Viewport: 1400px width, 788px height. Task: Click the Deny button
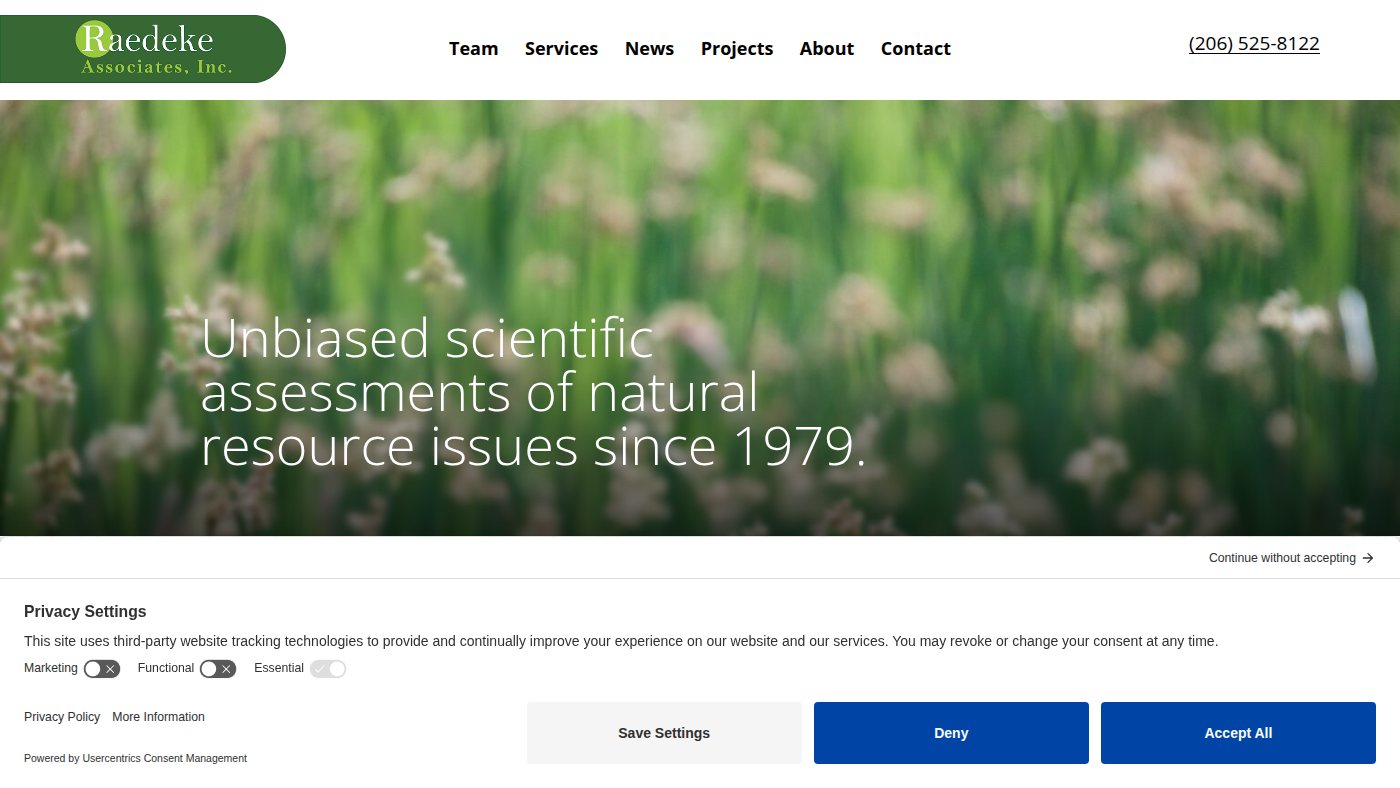(951, 733)
